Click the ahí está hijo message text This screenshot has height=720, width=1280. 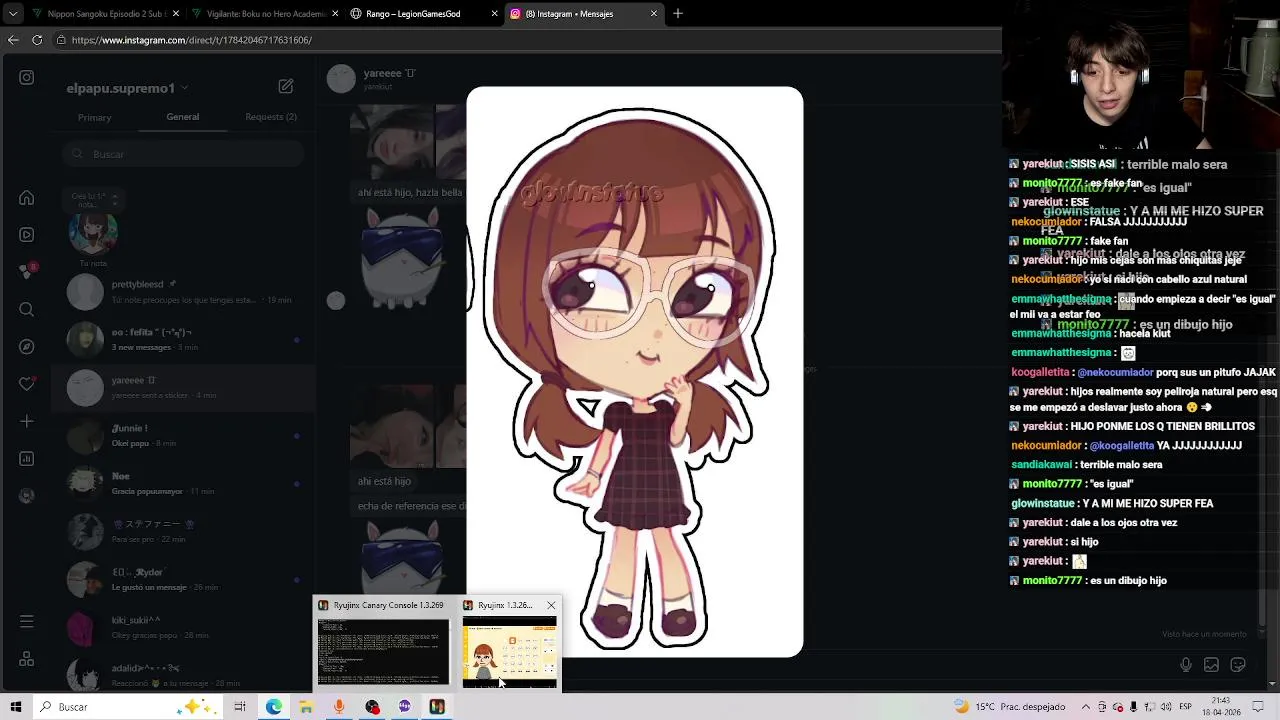click(384, 481)
